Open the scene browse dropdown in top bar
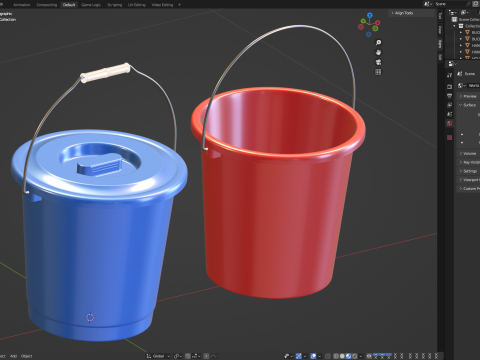The height and width of the screenshot is (360, 480). tap(428, 4)
